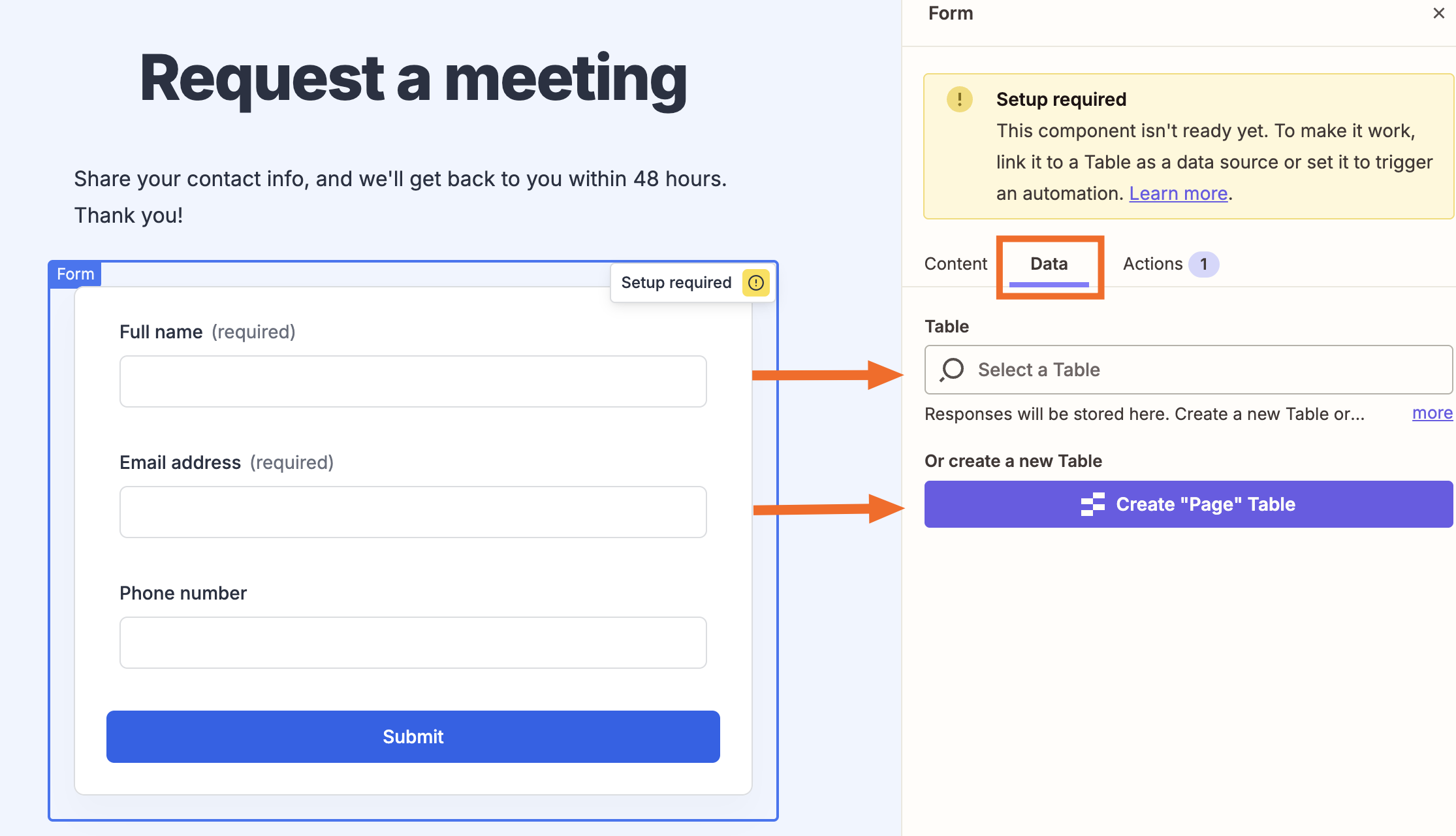Click the table icon on Create "Page" Table button
The width and height of the screenshot is (1456, 836).
click(x=1092, y=504)
